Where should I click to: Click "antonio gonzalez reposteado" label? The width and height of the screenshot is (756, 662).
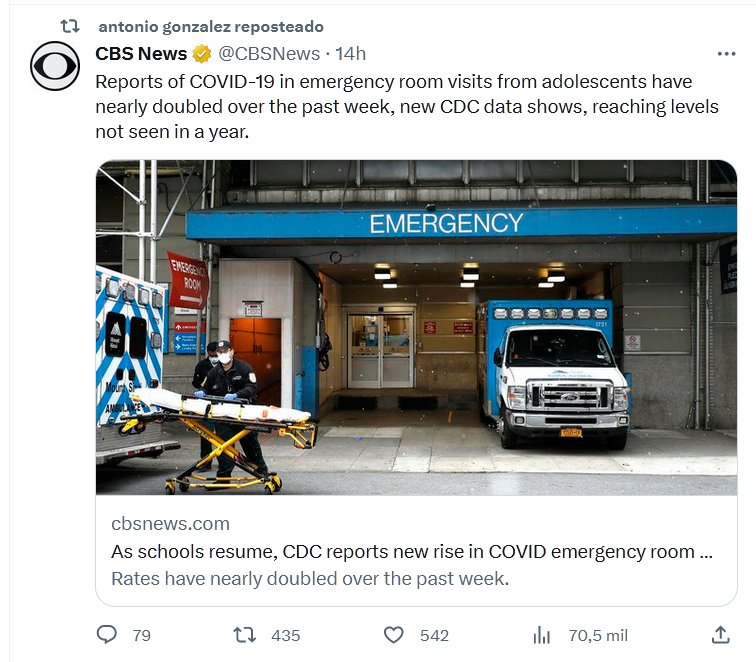[211, 27]
